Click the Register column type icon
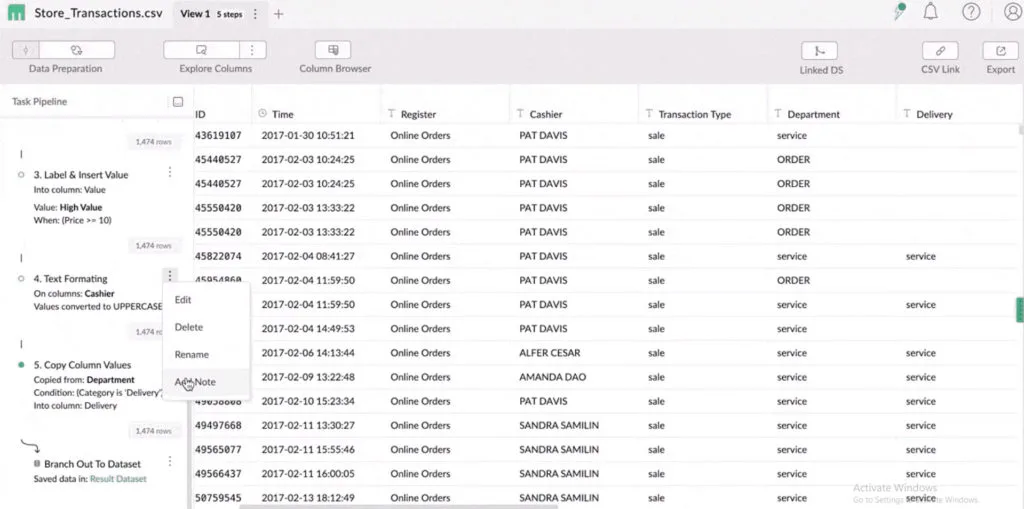The image size is (1024, 509). [x=391, y=114]
